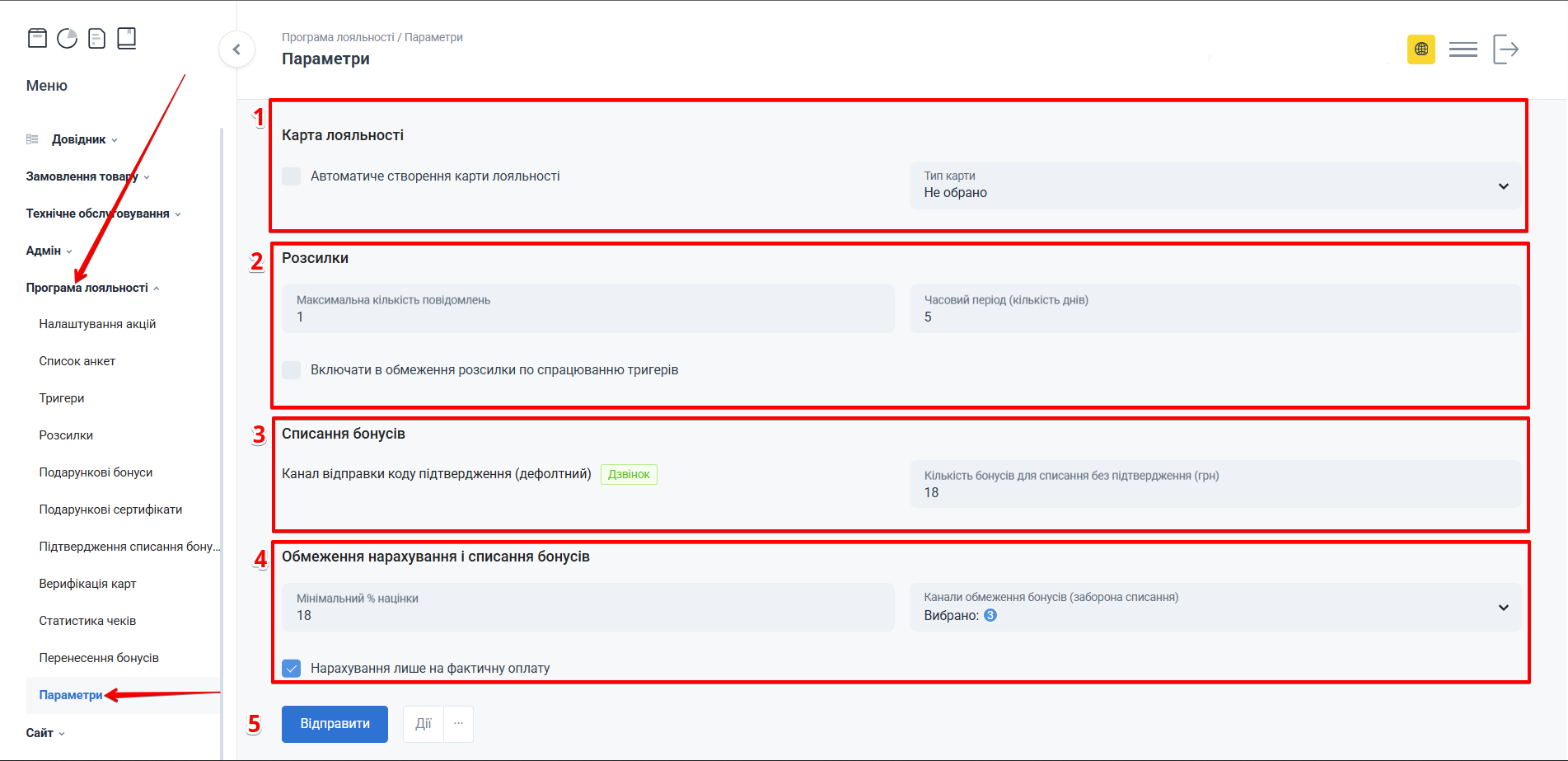Image resolution: width=1568 pixels, height=761 pixels.
Task: Uncheck 'Нарахування лише на фактичну оплату'
Action: (292, 669)
